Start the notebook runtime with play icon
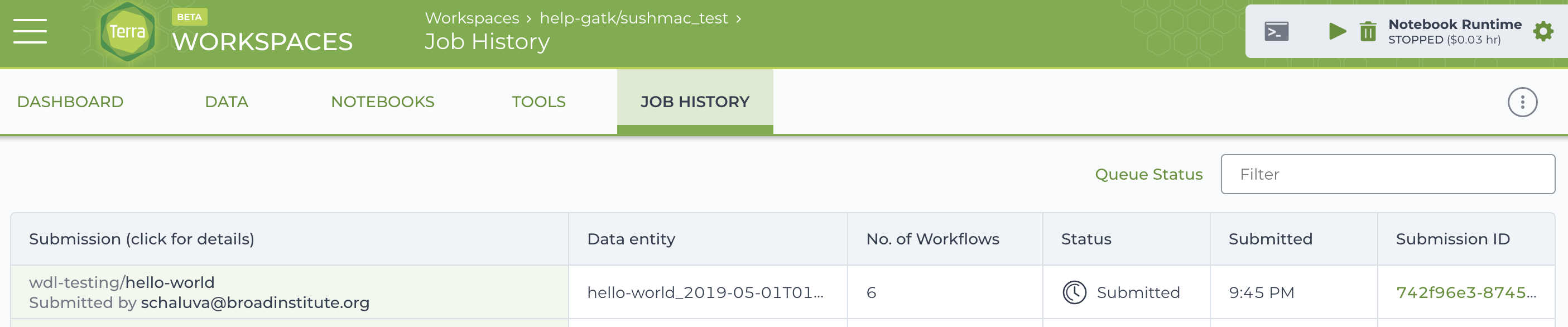Screen dimensions: 1568x327 (1336, 31)
